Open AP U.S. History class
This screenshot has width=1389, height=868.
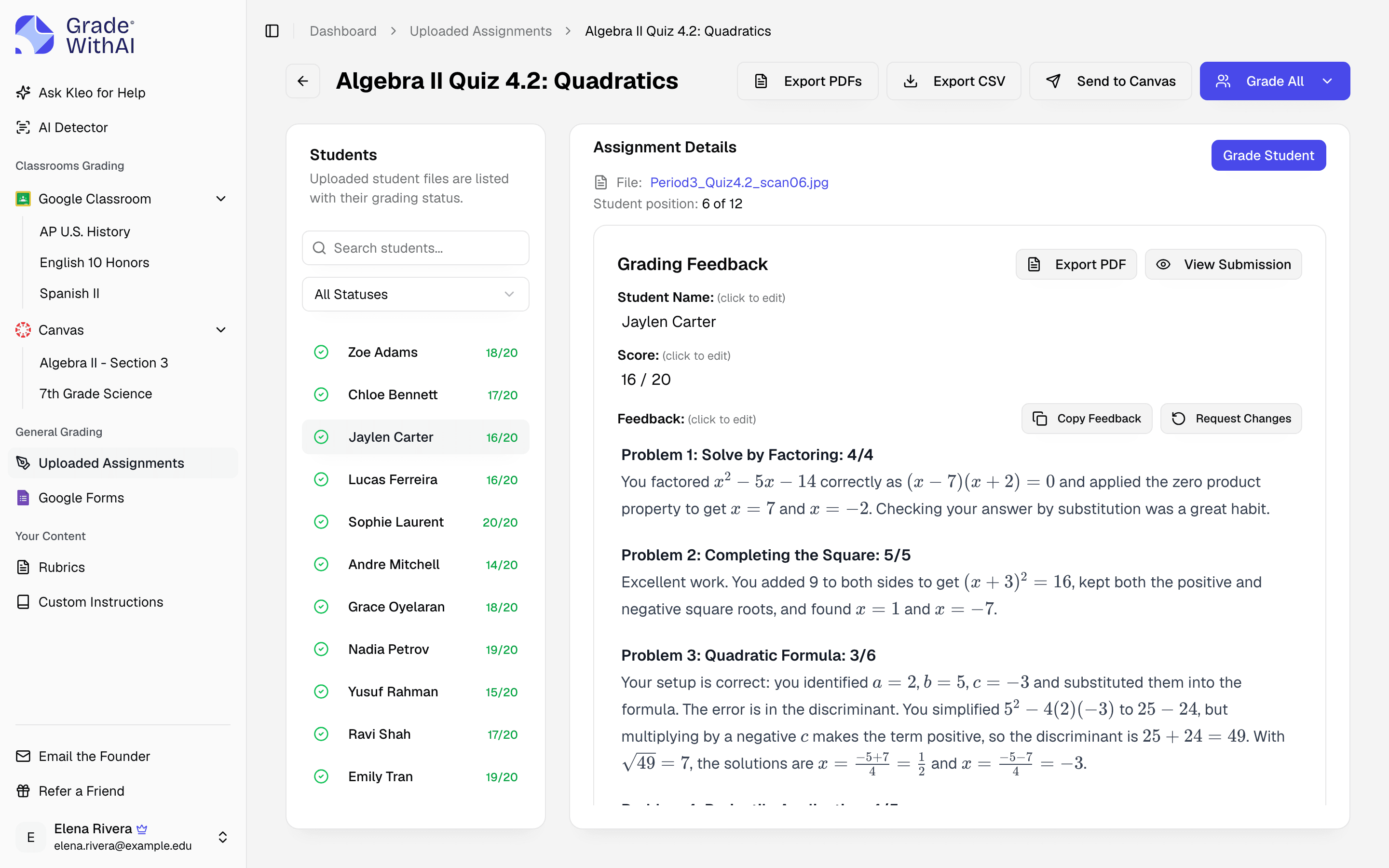(x=85, y=231)
